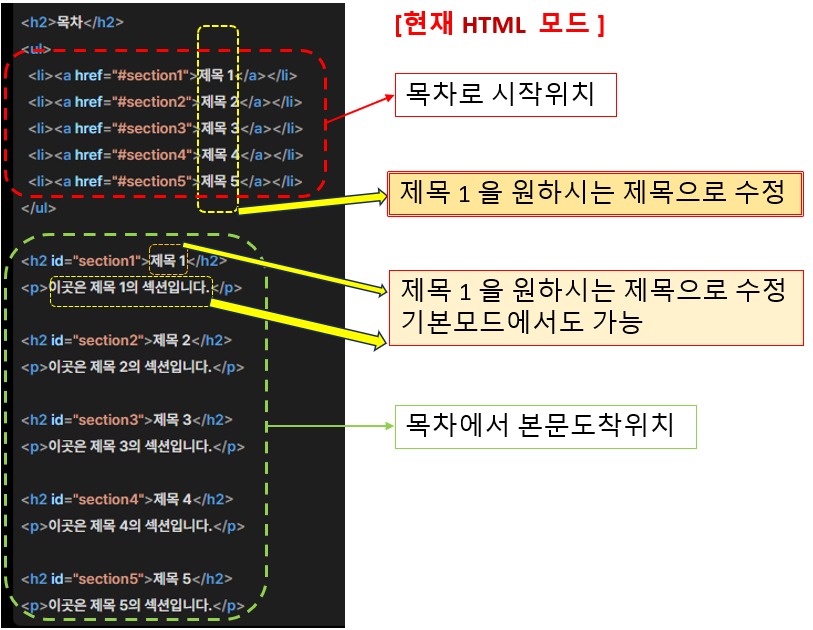Screen dimensions: 813x630
Task: Click the yellow dashed highlight around 제목 entries
Action: [217, 120]
